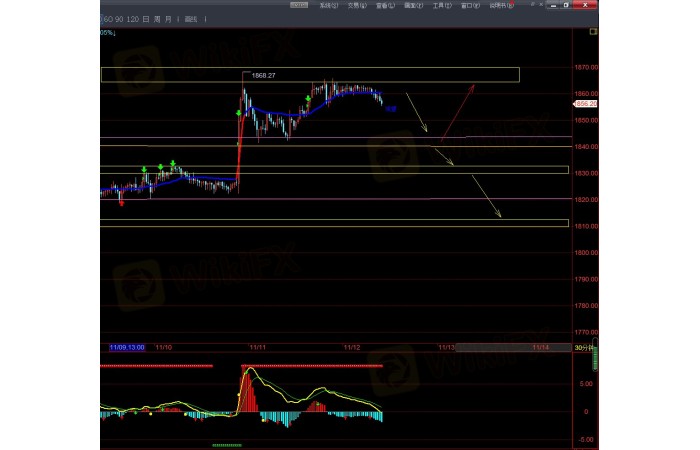This screenshot has width=700, height=450.
Task: Click the weekly 周 period button
Action: [160, 19]
